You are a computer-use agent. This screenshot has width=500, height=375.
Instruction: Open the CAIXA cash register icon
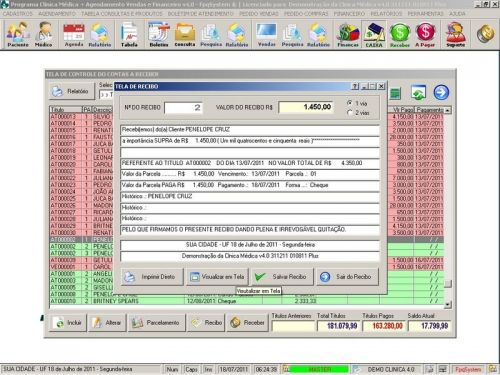374,34
